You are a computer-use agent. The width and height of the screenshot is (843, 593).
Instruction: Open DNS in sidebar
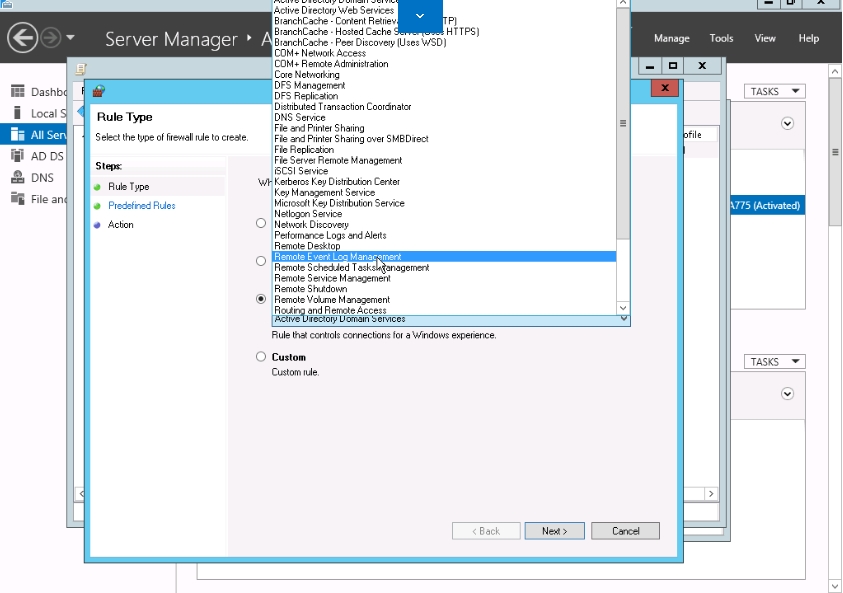33,178
